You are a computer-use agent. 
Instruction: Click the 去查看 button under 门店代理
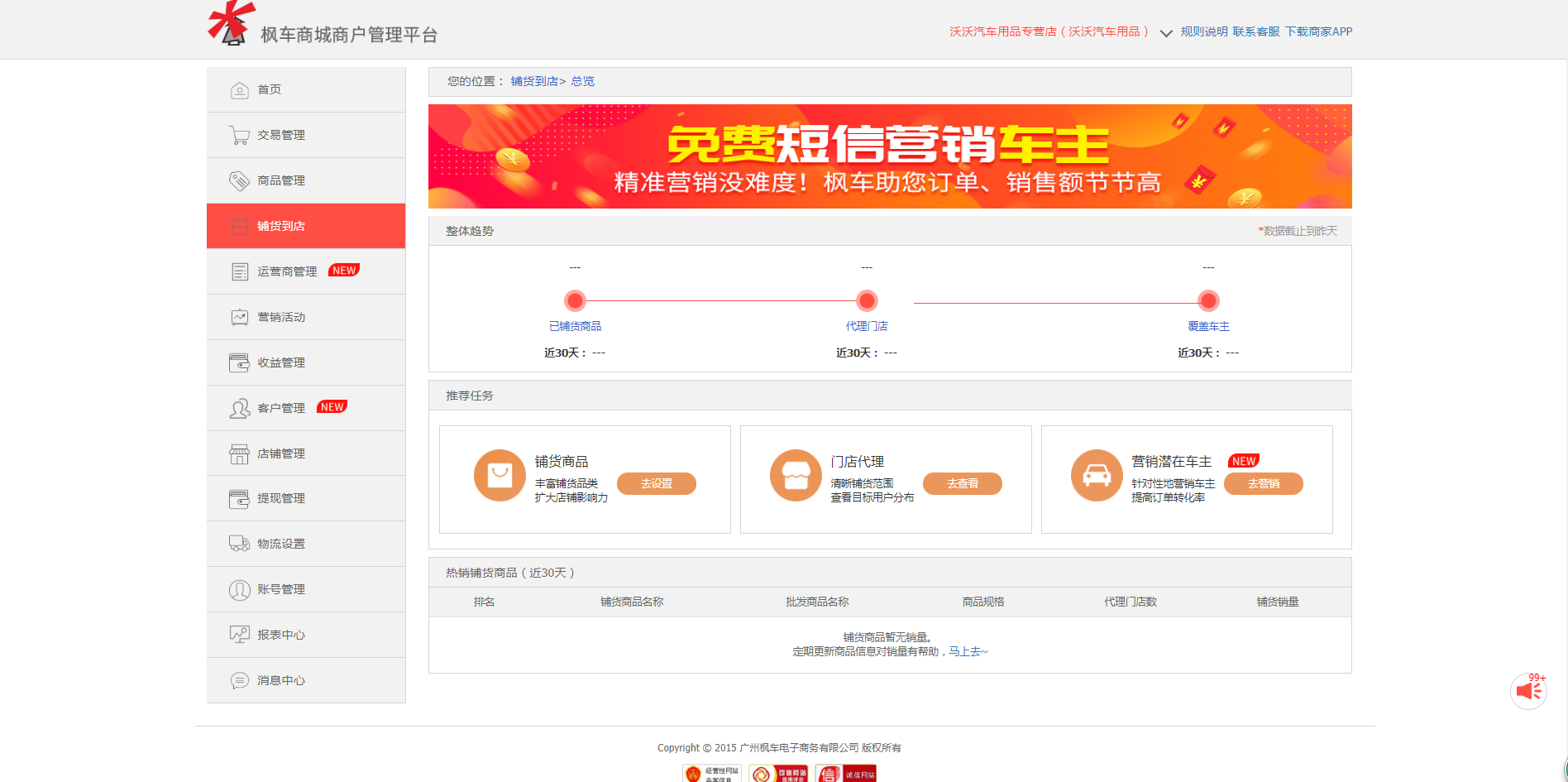[963, 483]
